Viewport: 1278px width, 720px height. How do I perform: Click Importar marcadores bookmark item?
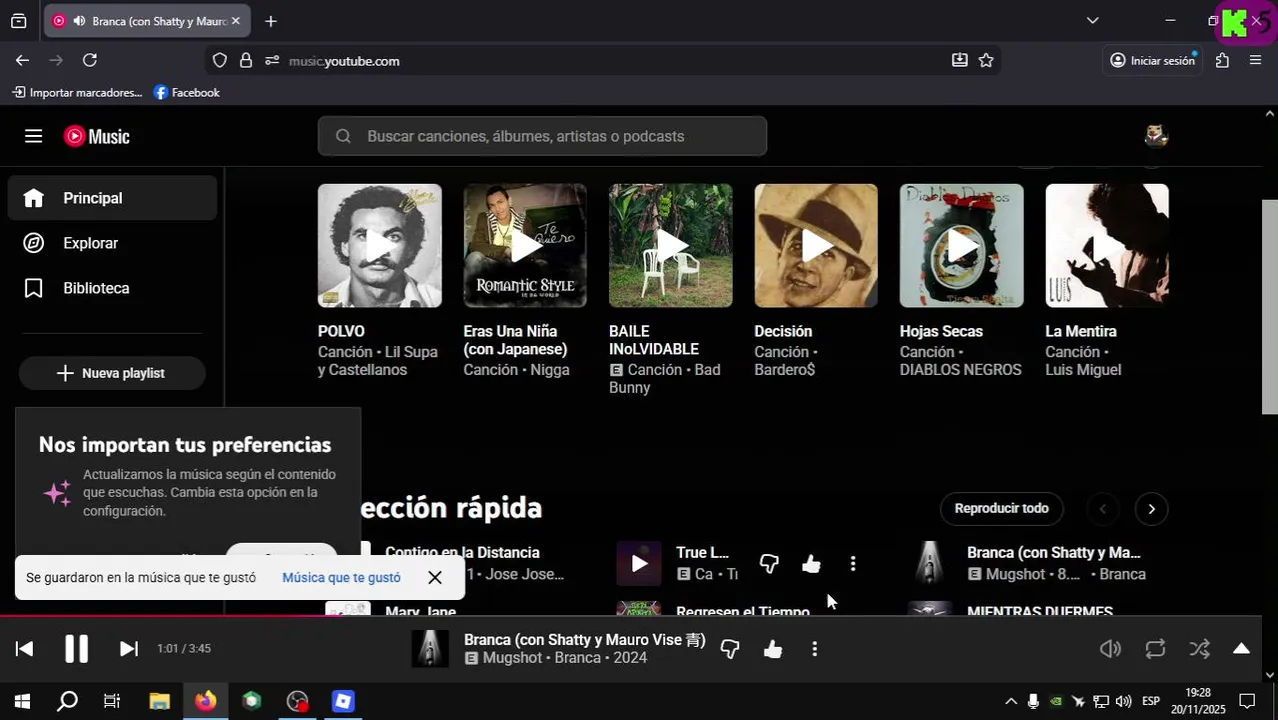tap(77, 92)
